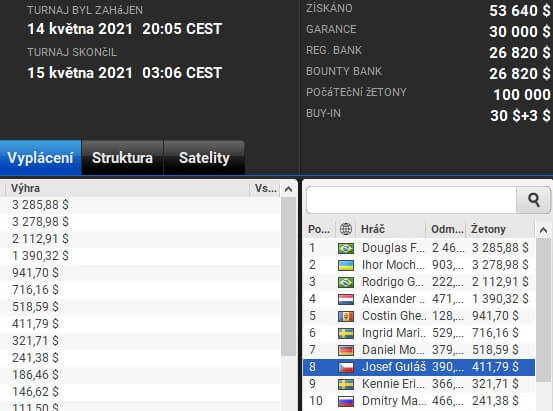553x411 pixels.
Task: Click payout 241,38 $ in Výhra list
Action: pyautogui.click(x=35, y=358)
